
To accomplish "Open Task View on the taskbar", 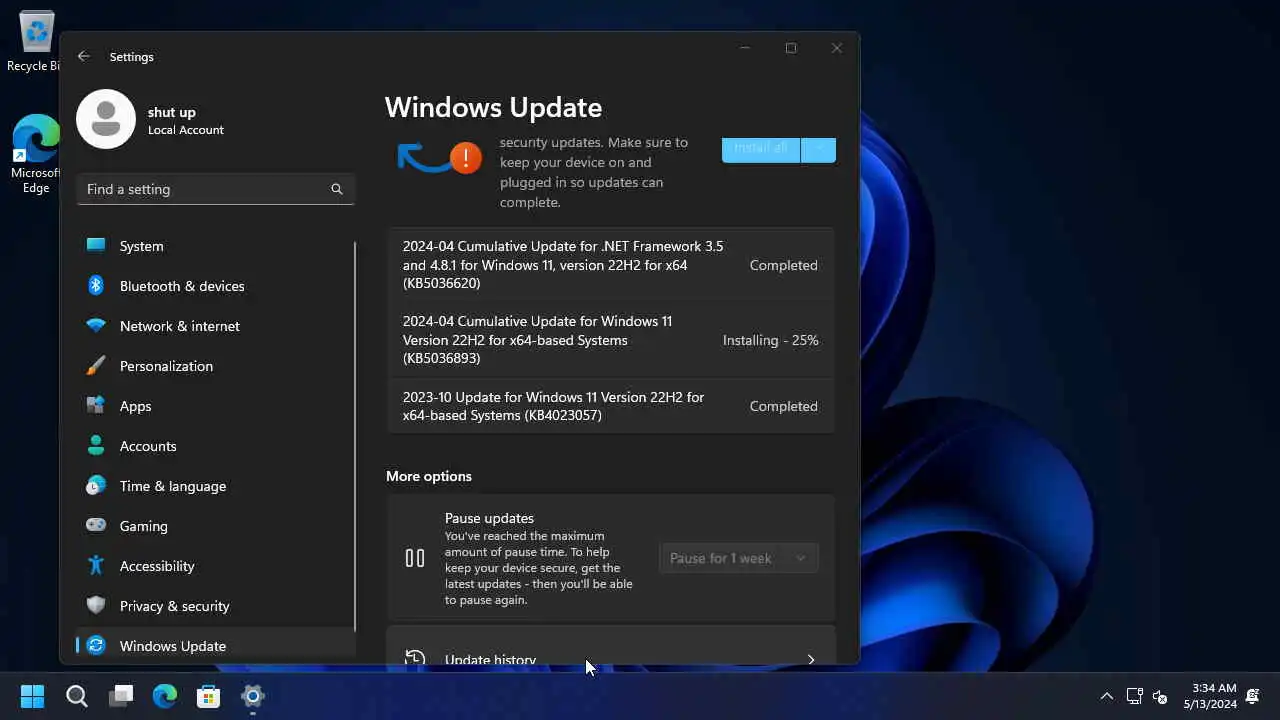I will [121, 696].
